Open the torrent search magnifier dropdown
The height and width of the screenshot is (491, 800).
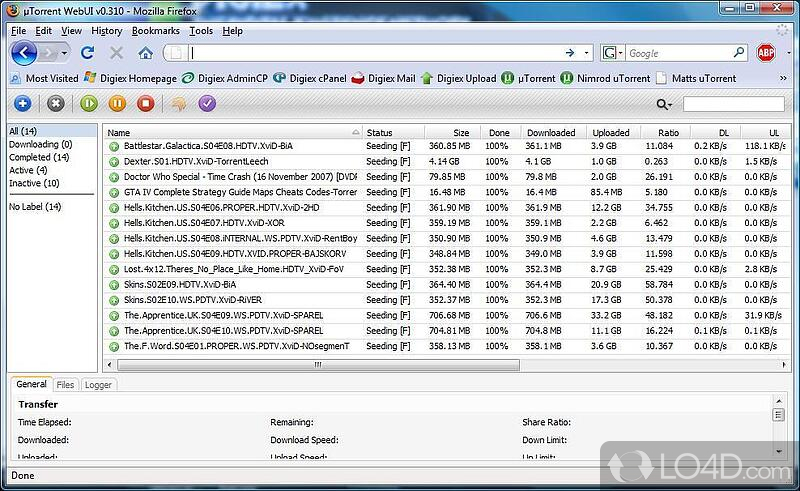pyautogui.click(x=664, y=104)
